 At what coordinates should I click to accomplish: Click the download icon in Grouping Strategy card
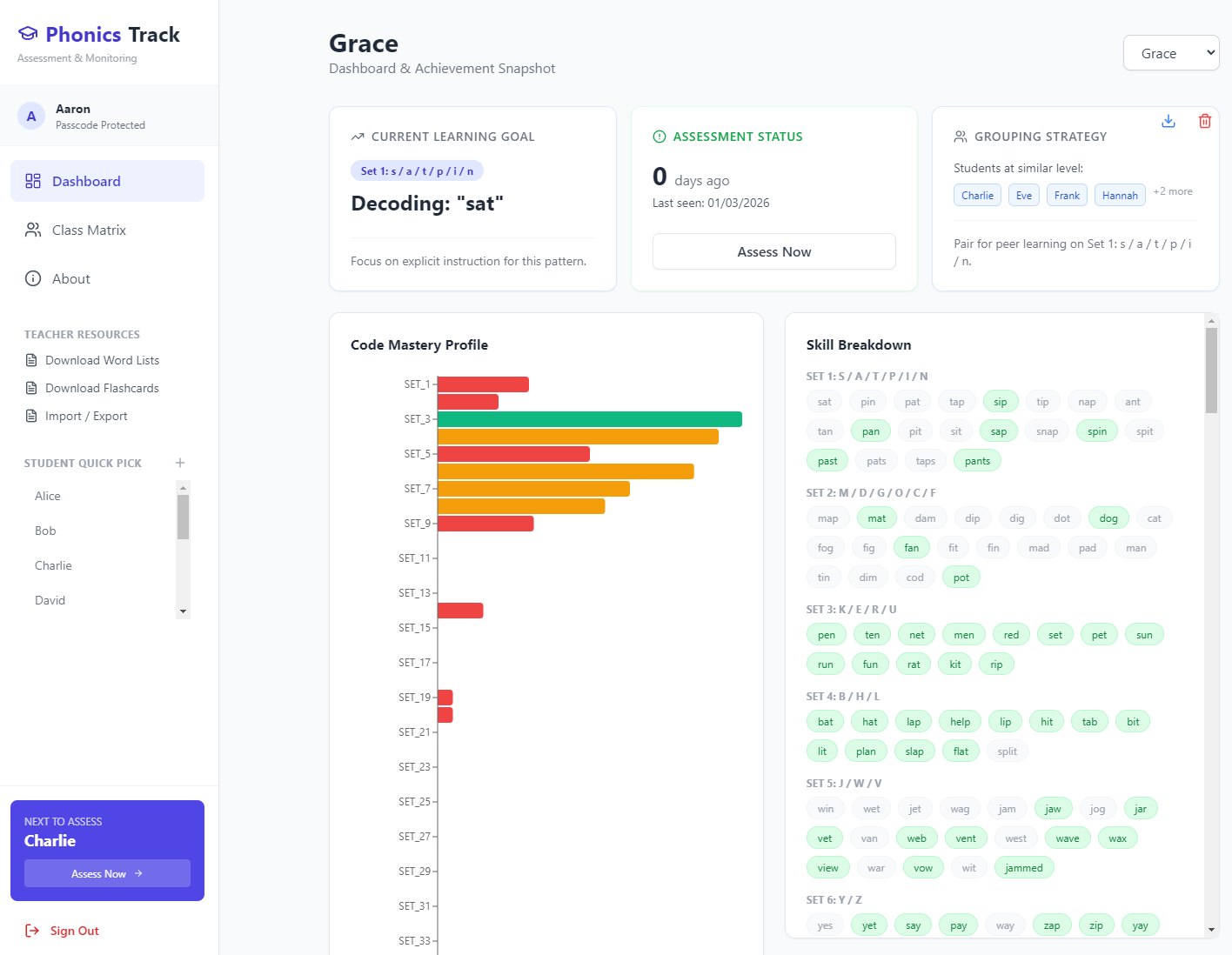pos(1168,121)
